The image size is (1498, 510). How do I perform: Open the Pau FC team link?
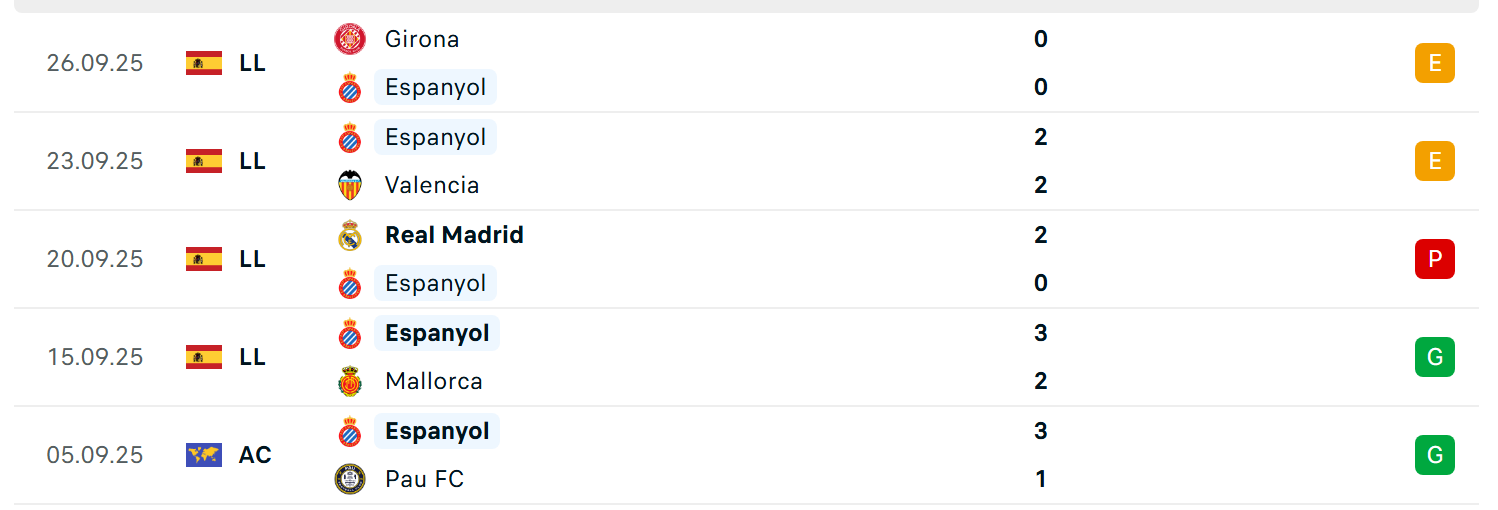click(x=424, y=479)
